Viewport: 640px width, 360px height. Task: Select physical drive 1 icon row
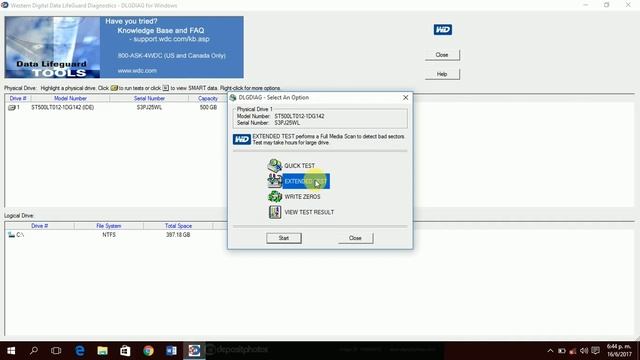13,107
